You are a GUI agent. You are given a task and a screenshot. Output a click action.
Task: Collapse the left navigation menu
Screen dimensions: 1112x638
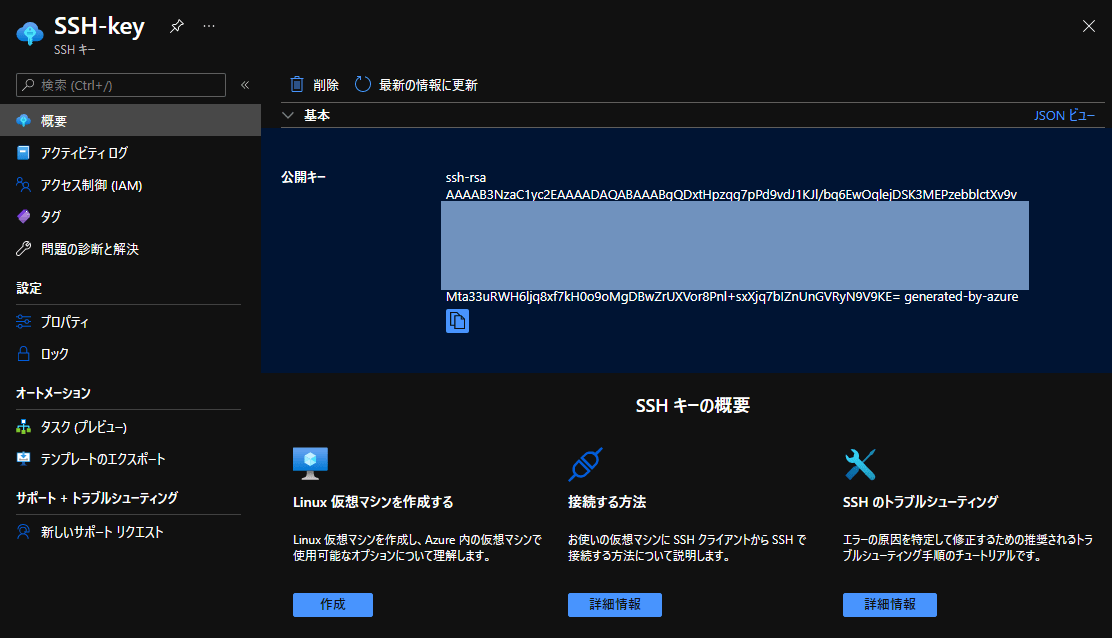[245, 85]
